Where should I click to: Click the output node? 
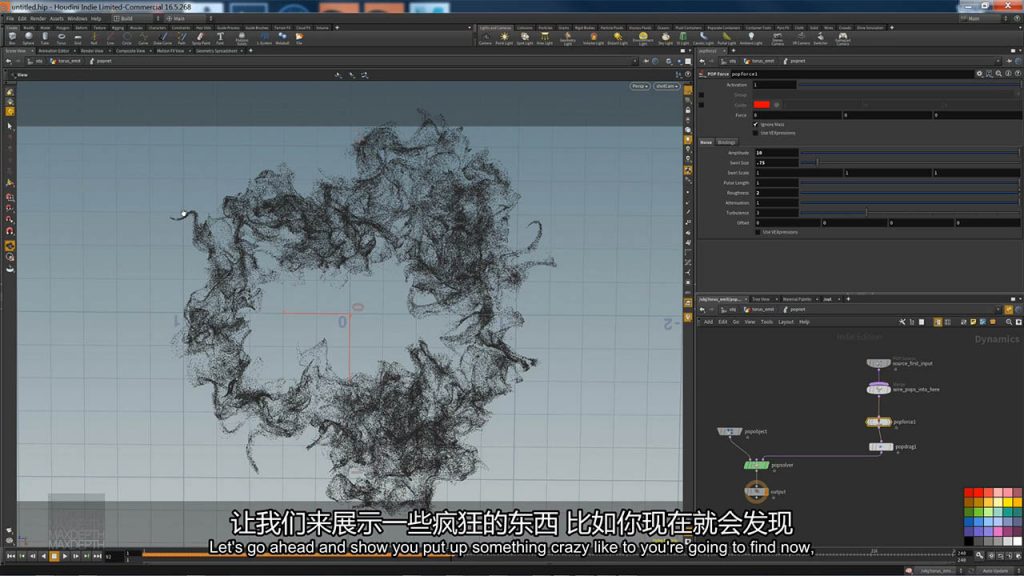click(x=756, y=491)
